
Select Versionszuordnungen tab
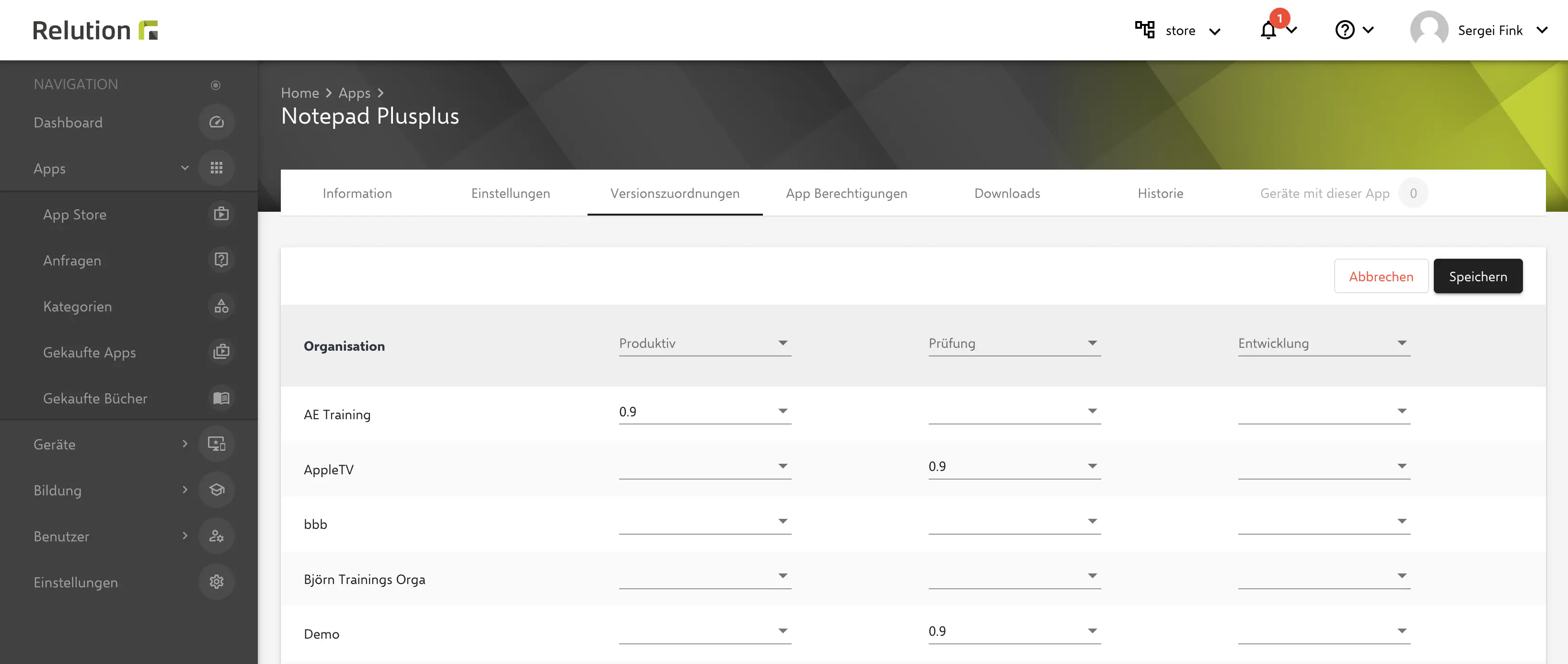674,193
